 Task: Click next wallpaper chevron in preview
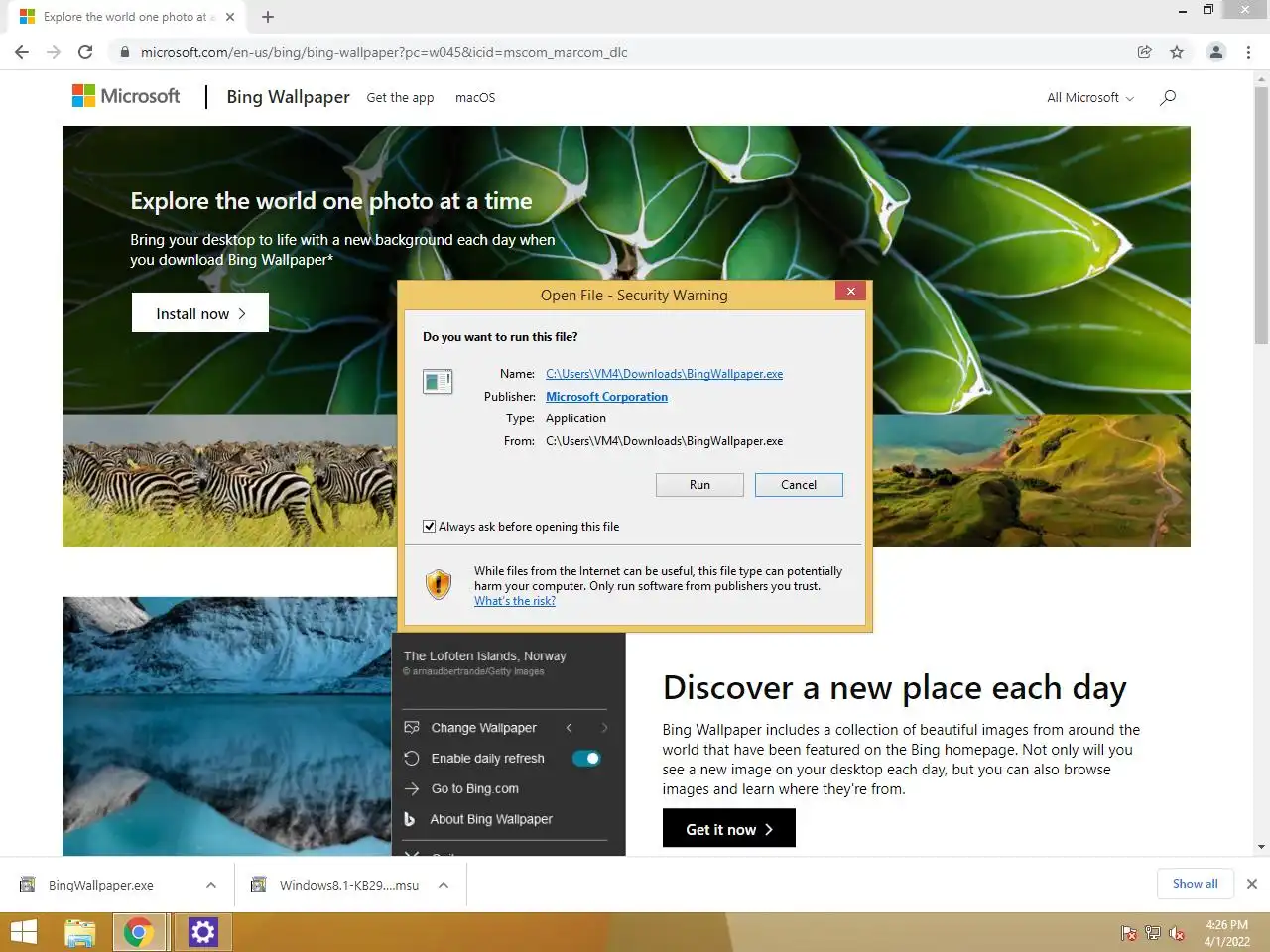[604, 728]
